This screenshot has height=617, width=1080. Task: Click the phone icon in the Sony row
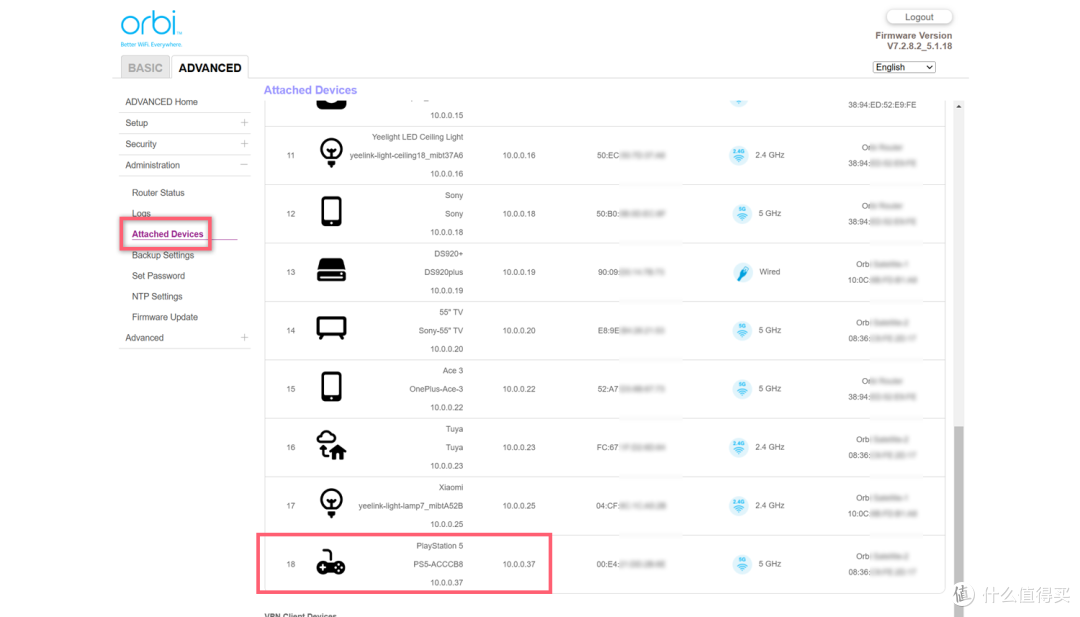[331, 211]
